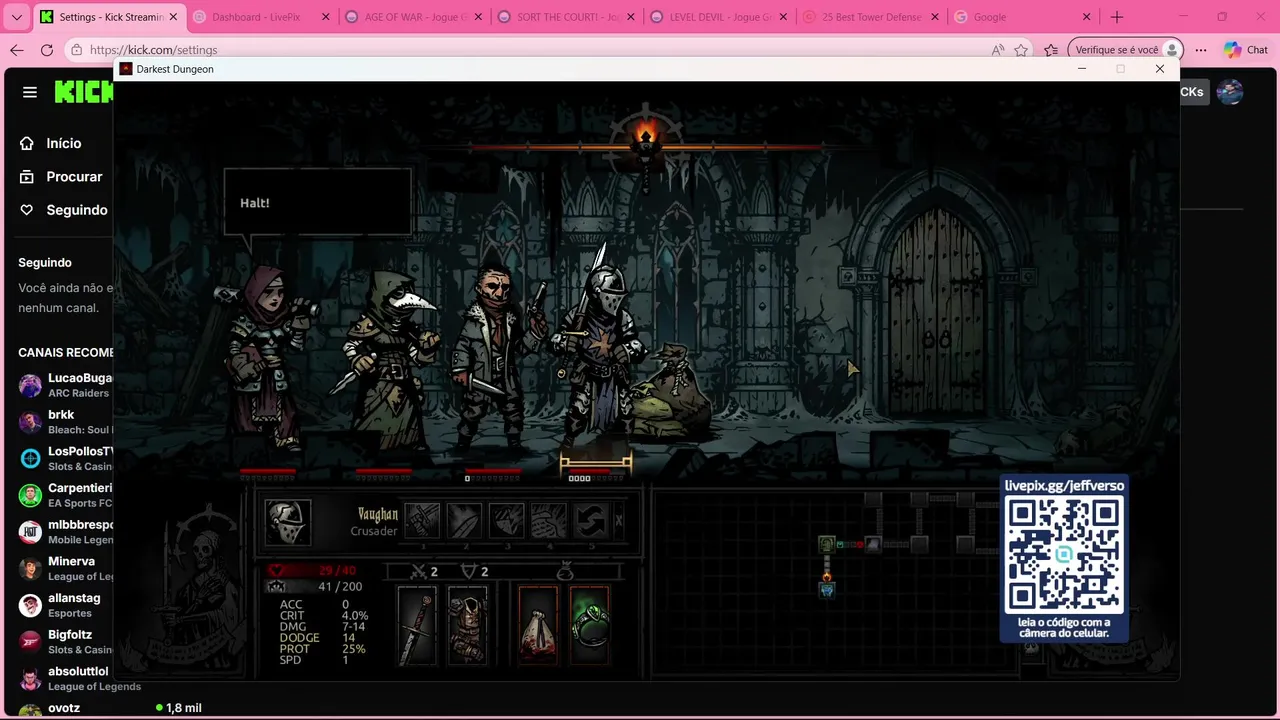Open the browser favorites list icon

(x=1051, y=50)
